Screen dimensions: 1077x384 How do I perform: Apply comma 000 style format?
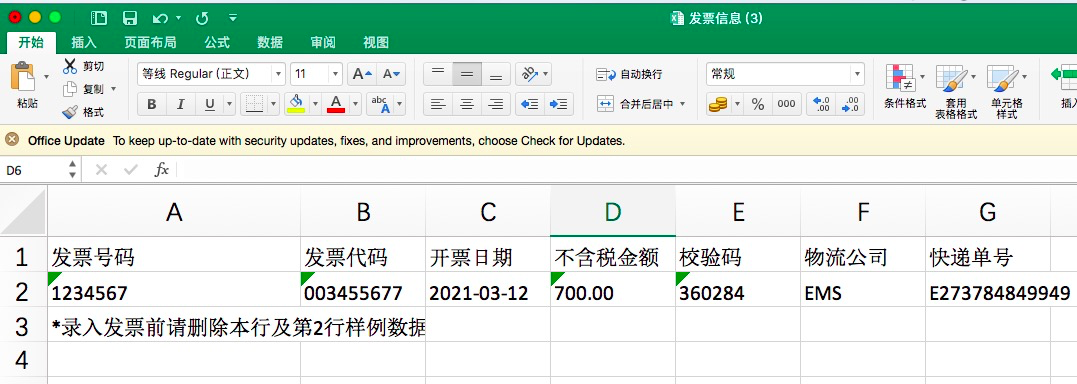point(786,104)
